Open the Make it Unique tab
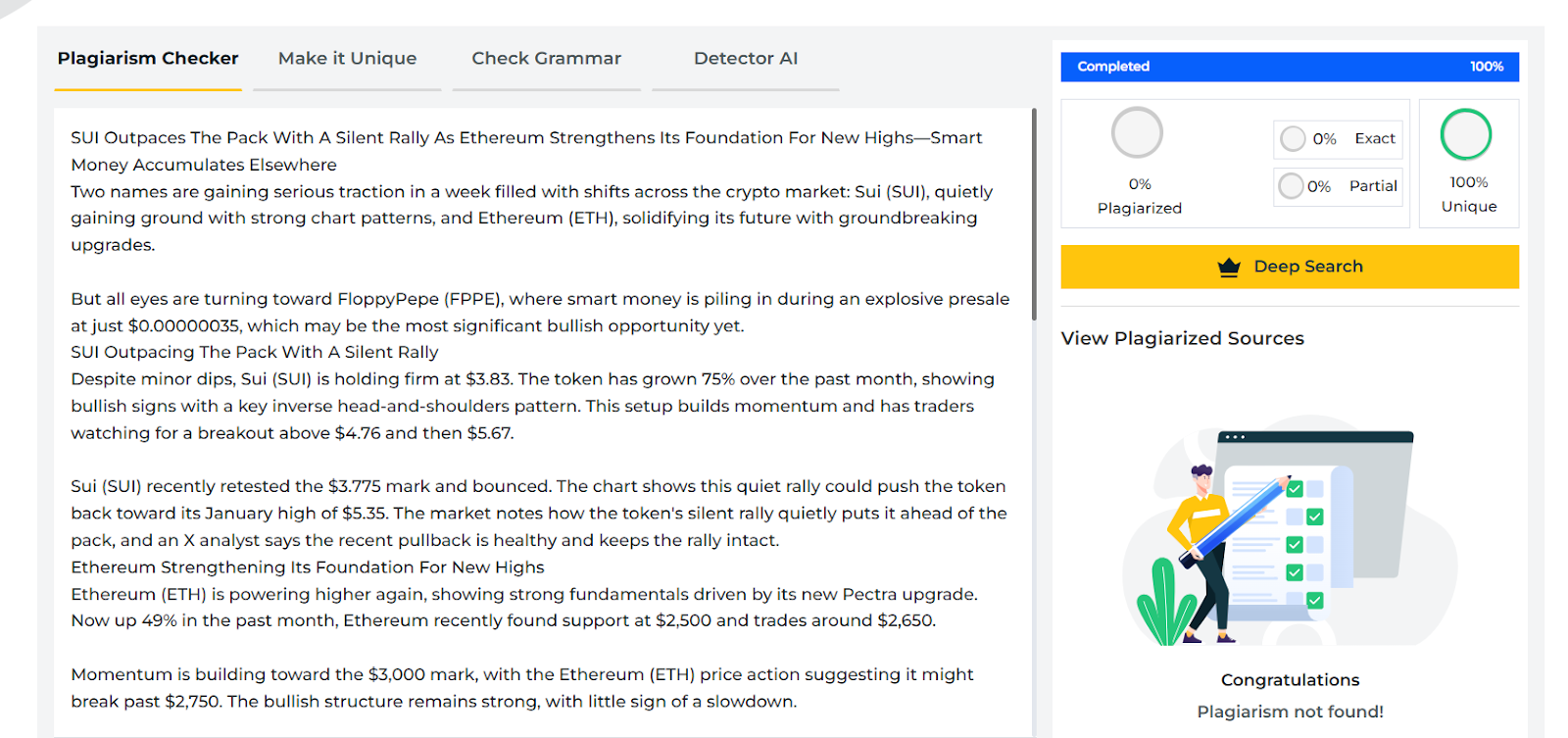The height and width of the screenshot is (738, 1568). (x=347, y=59)
